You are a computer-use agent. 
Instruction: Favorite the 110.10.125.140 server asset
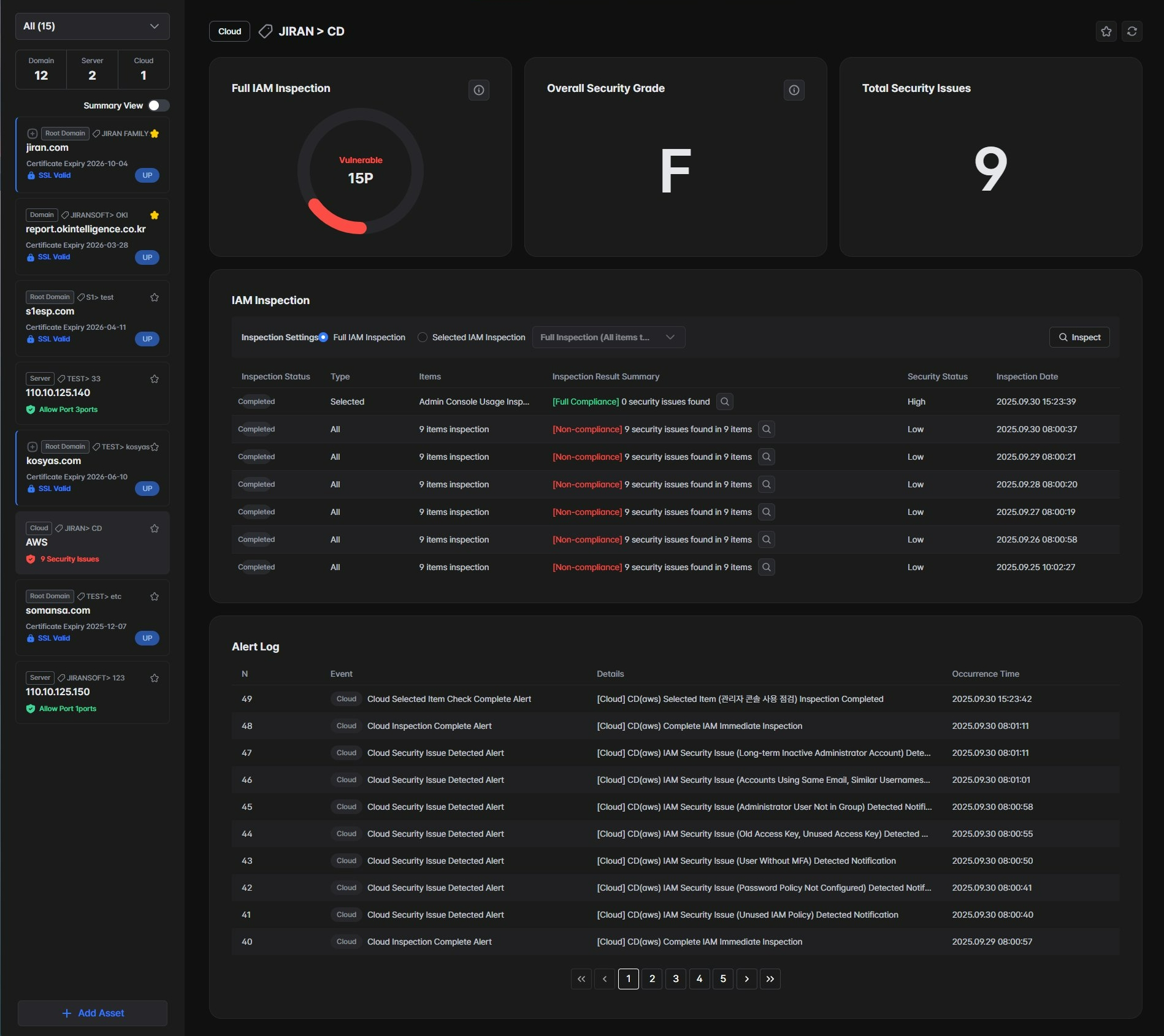tap(155, 379)
